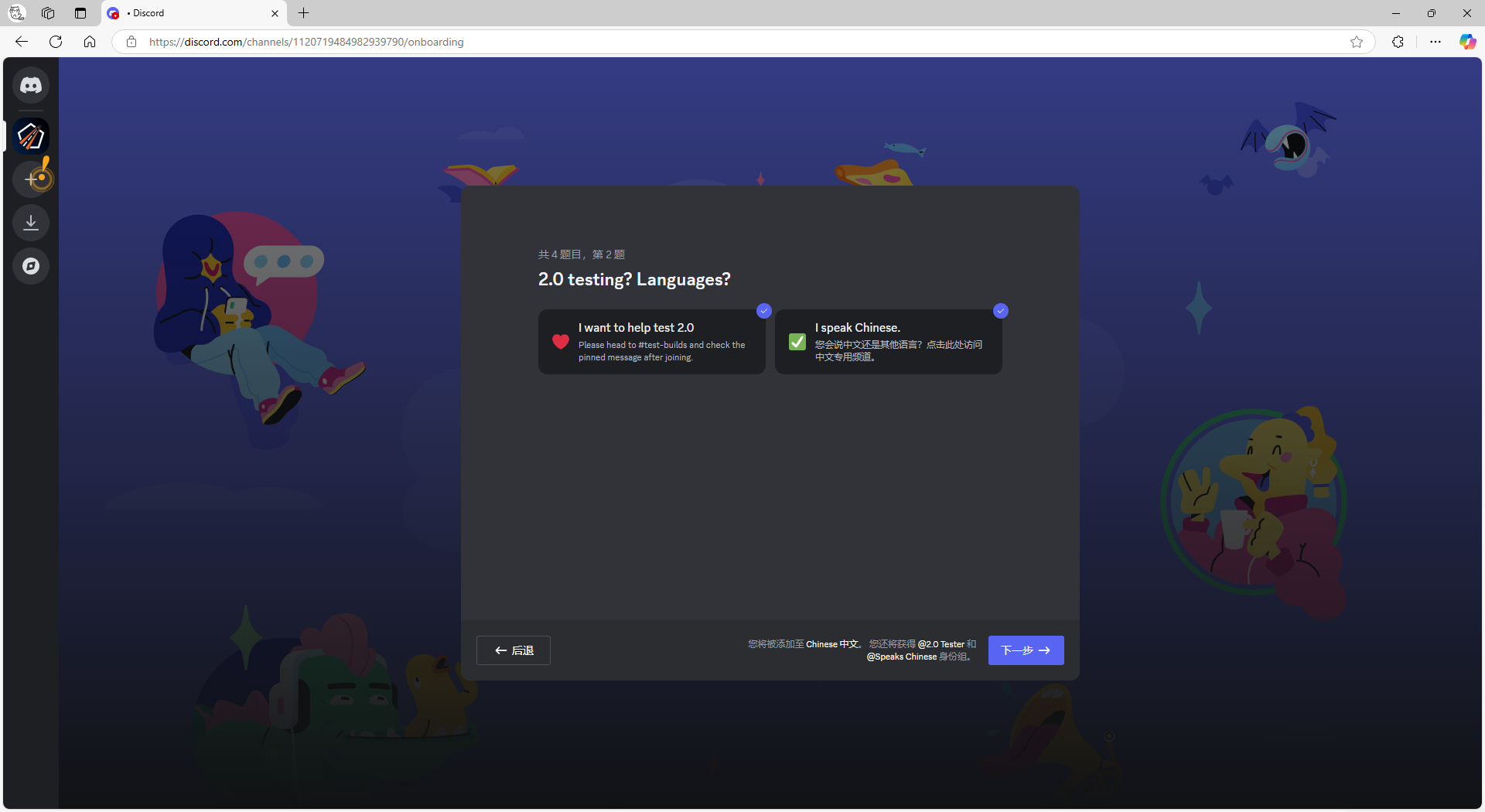Restore down the browser window
The height and width of the screenshot is (812, 1485).
click(1432, 13)
